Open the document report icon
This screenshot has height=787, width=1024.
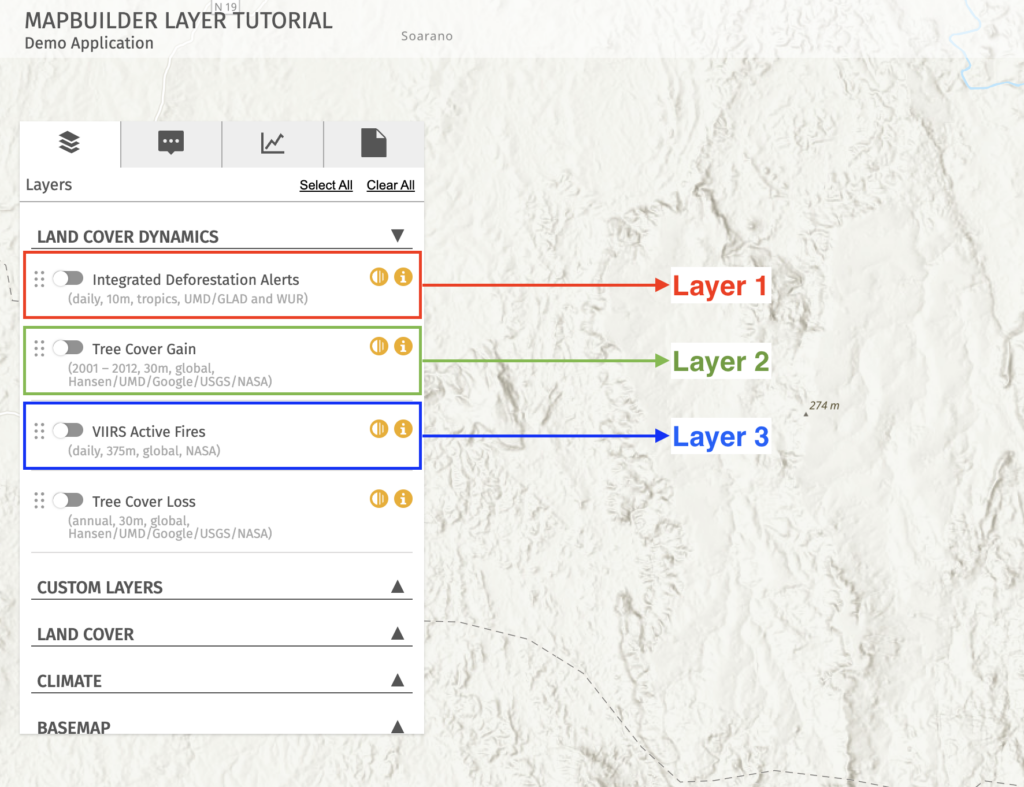(374, 142)
